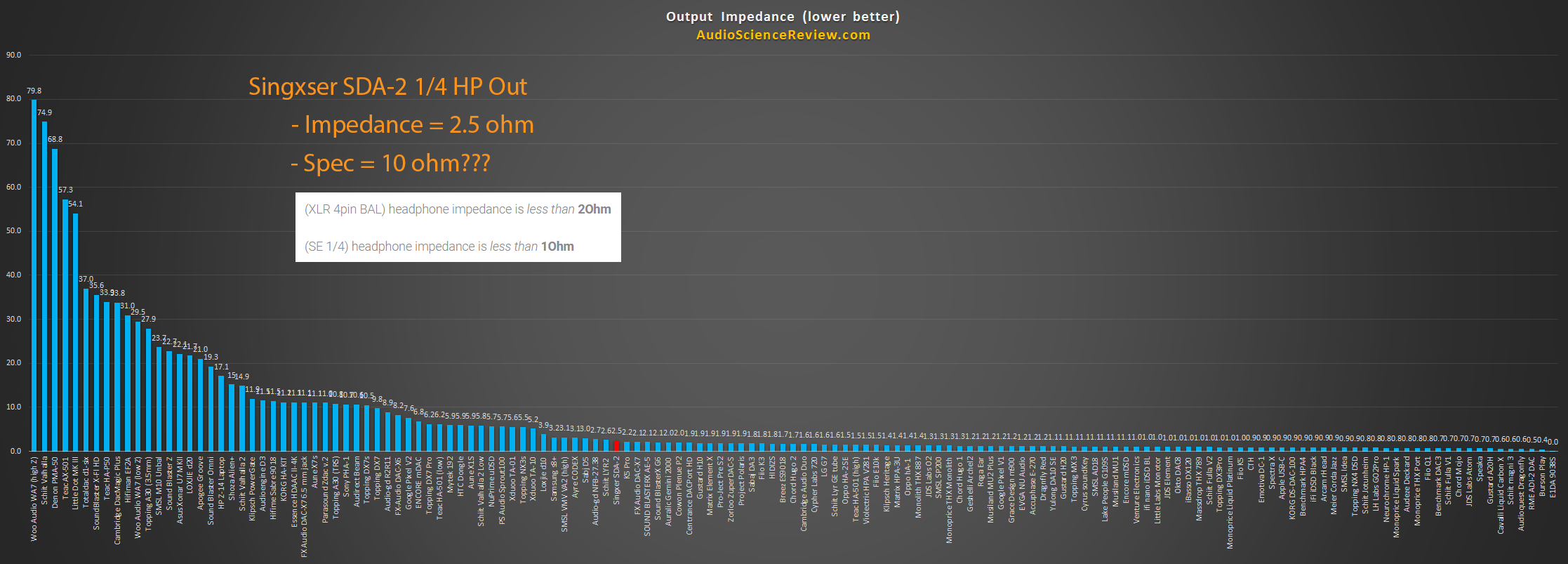Click the 'Schiit Valhalla 2 Low' axis label
This screenshot has width=1568, height=564.
click(x=481, y=492)
